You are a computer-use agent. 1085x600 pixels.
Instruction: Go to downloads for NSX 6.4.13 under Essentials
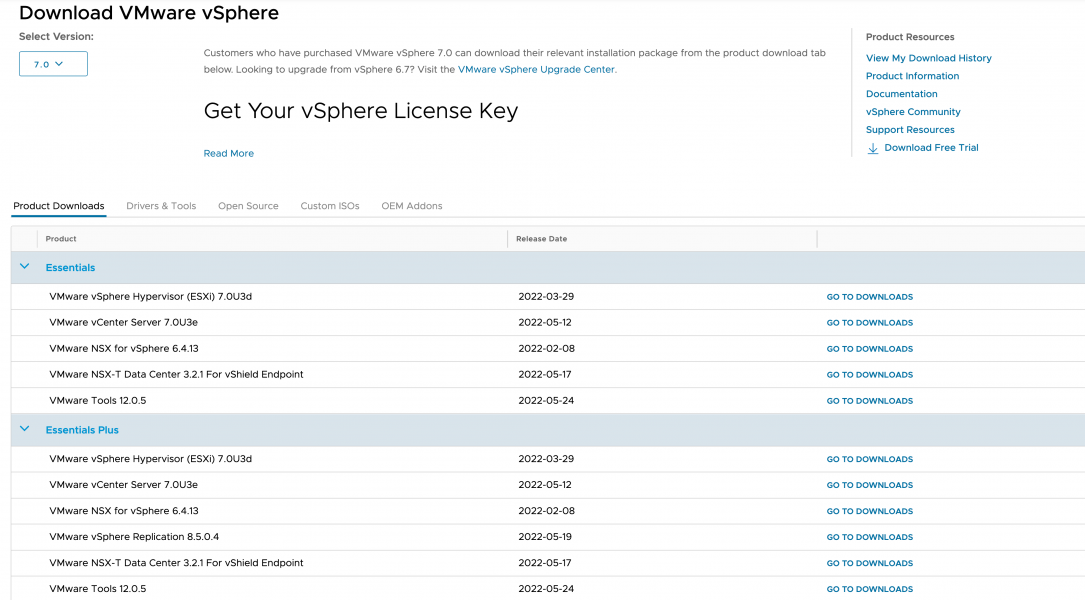click(x=870, y=349)
